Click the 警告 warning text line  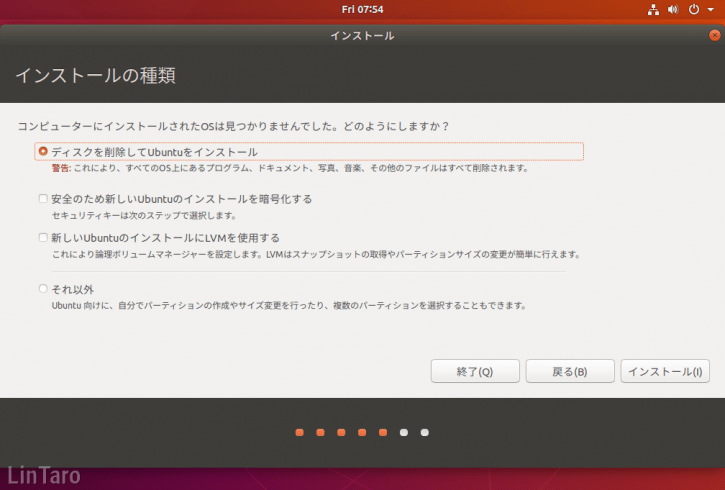coord(290,168)
